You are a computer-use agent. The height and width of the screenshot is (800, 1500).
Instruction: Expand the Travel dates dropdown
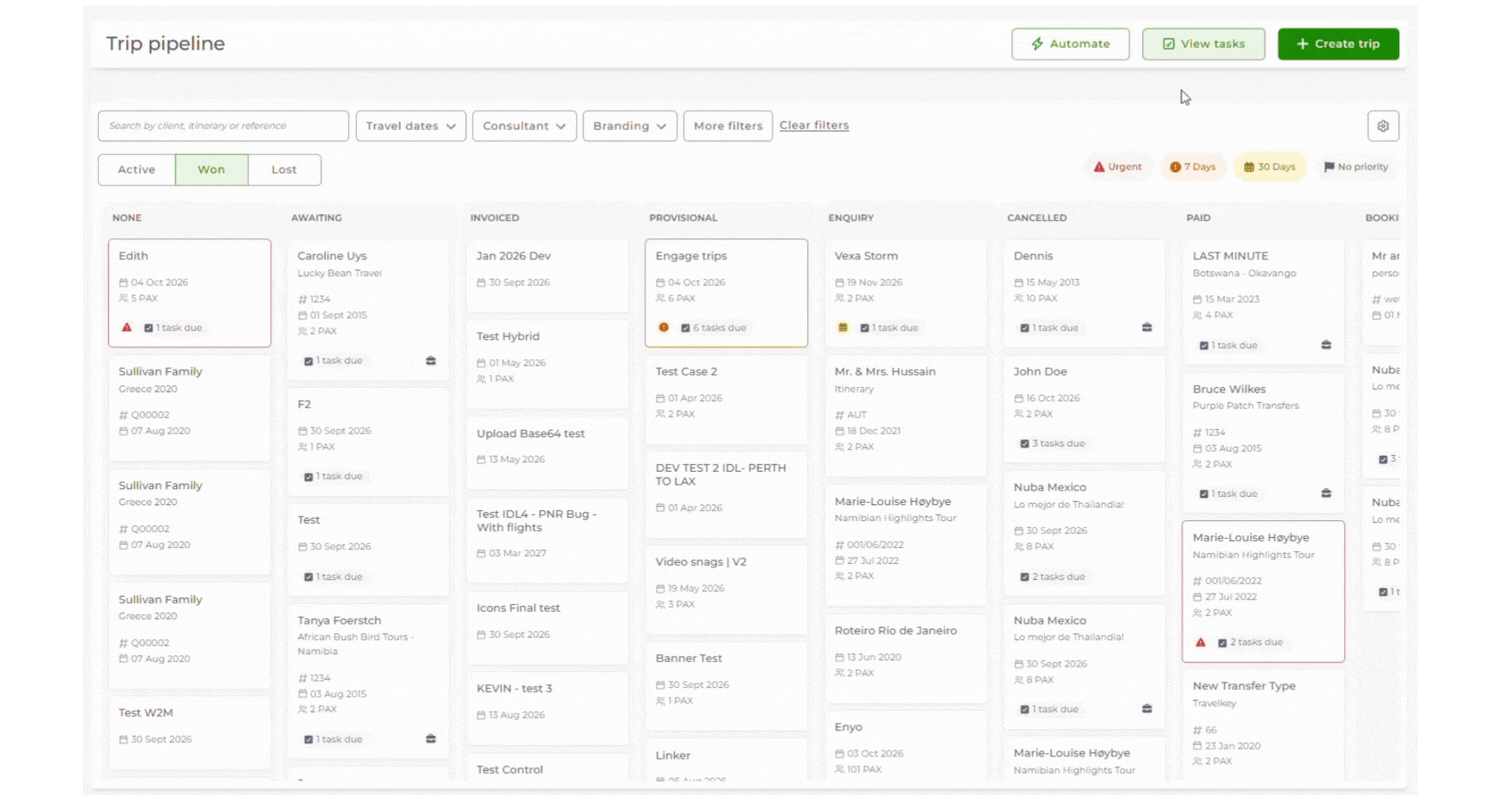coord(411,126)
